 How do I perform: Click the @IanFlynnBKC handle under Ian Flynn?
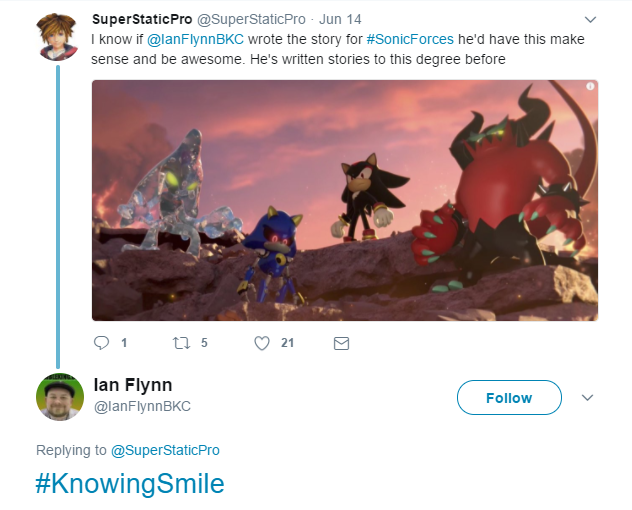tap(142, 406)
